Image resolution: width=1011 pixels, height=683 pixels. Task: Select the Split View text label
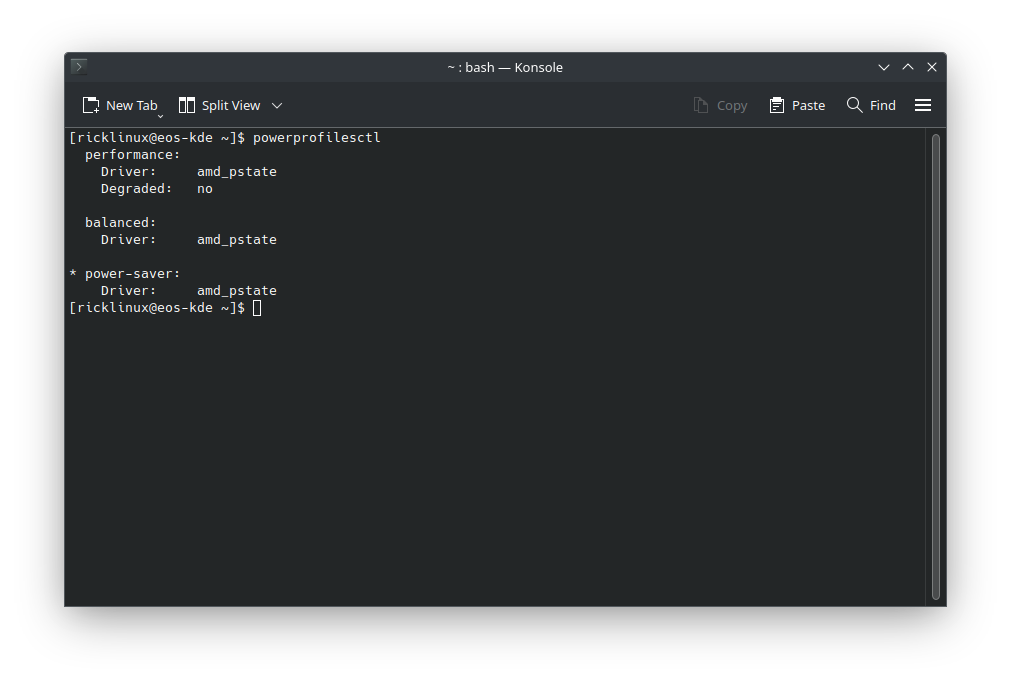click(231, 105)
